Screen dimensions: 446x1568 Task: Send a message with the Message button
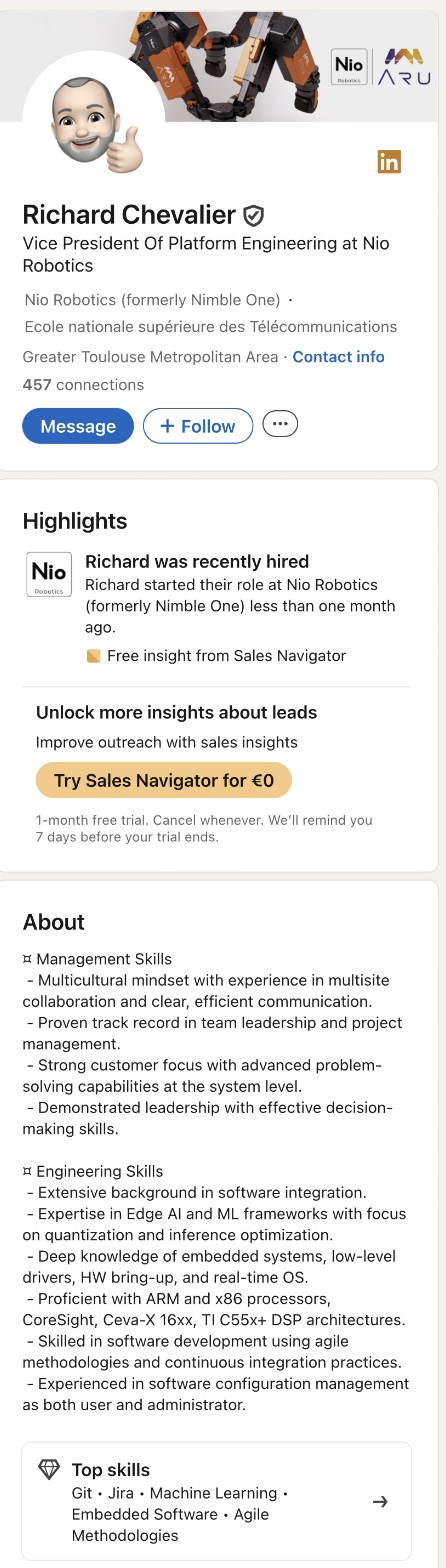(78, 426)
